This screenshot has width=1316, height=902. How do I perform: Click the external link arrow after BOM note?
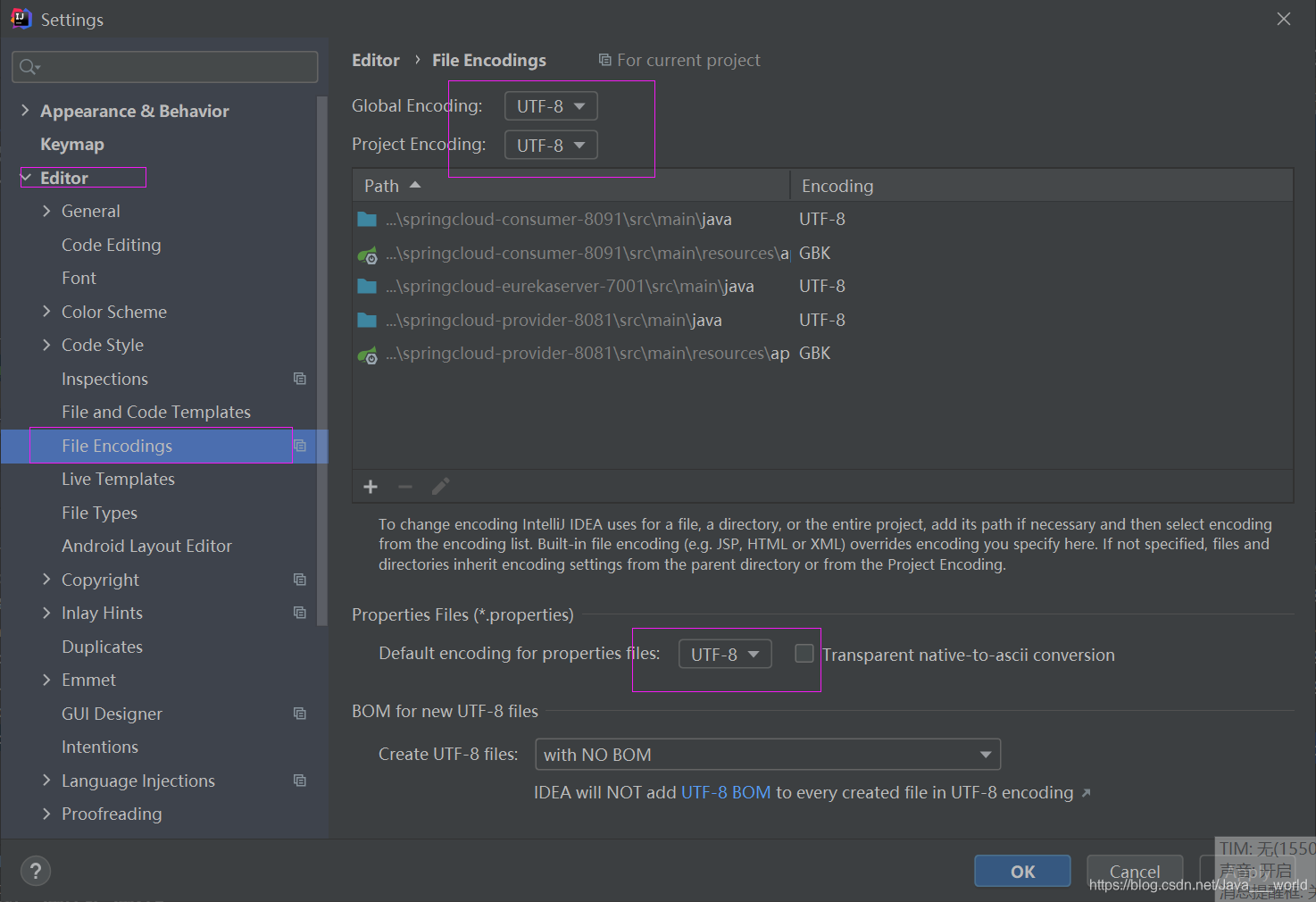pos(1086,793)
